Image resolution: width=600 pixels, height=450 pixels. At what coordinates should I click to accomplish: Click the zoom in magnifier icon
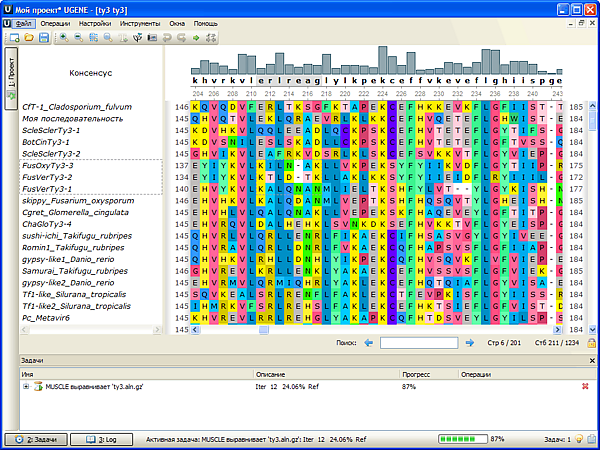click(x=63, y=37)
